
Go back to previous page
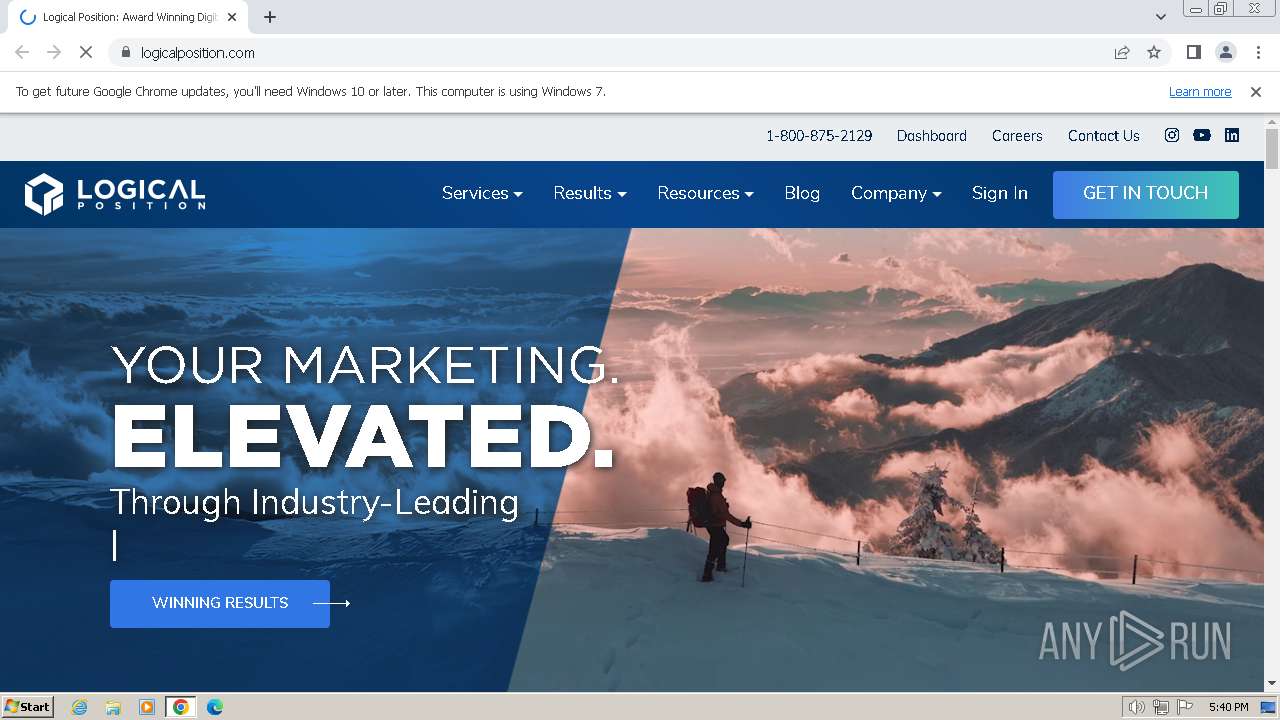pos(22,52)
